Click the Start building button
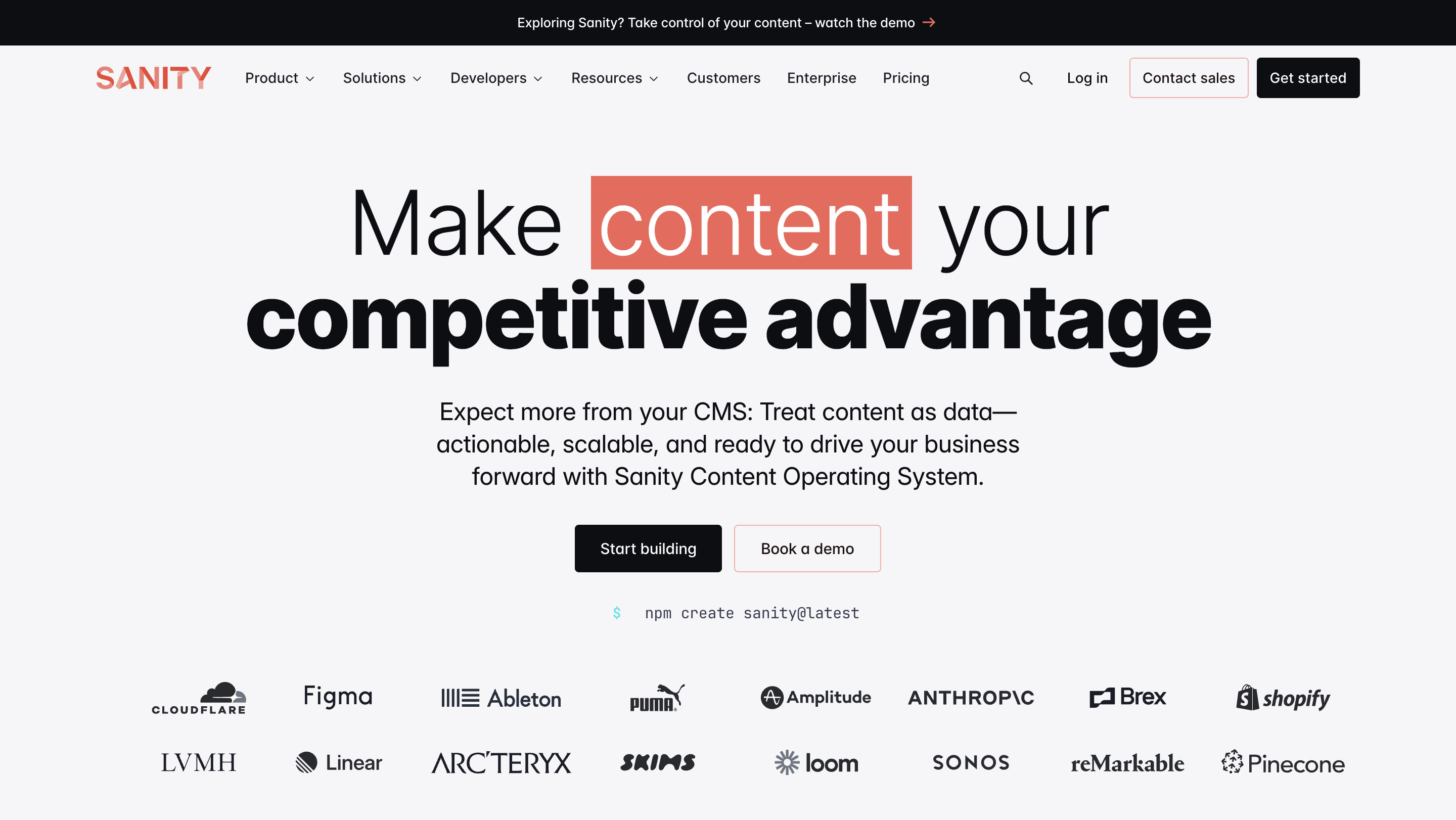Viewport: 1456px width, 820px height. pyautogui.click(x=648, y=548)
